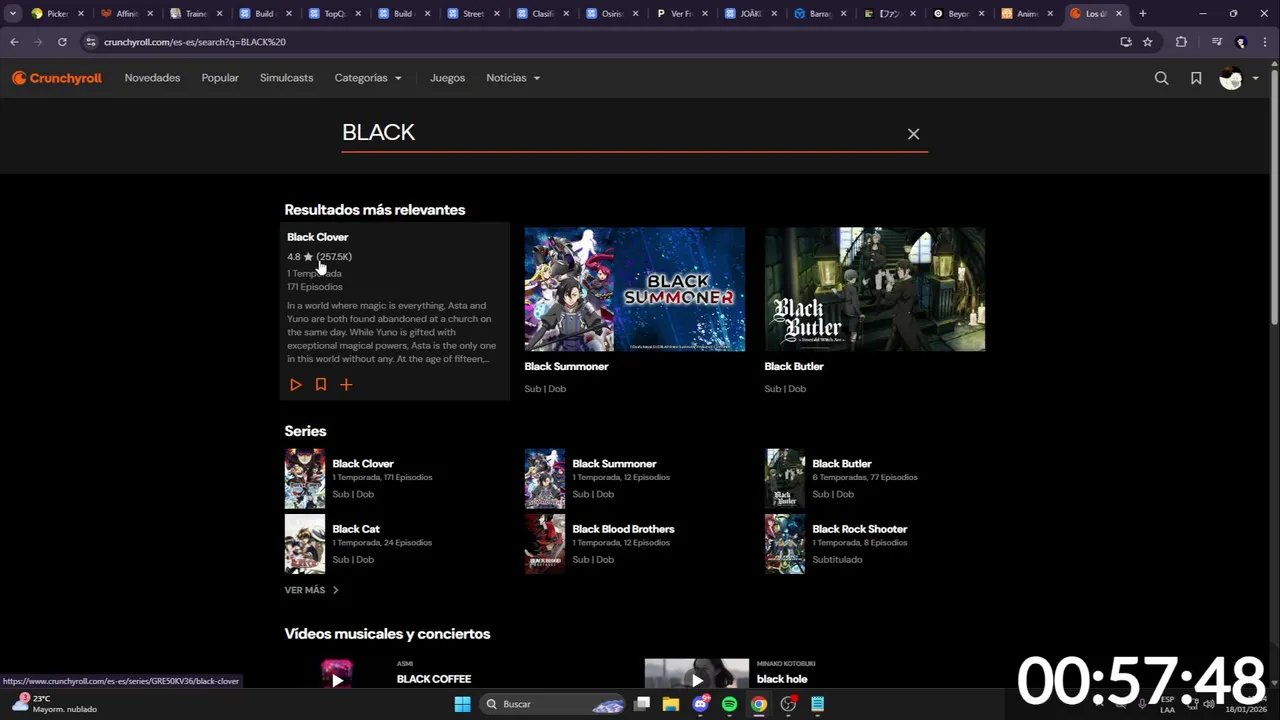Open the Black Summoner banner thumbnail
This screenshot has width=1280, height=720.
tap(635, 289)
